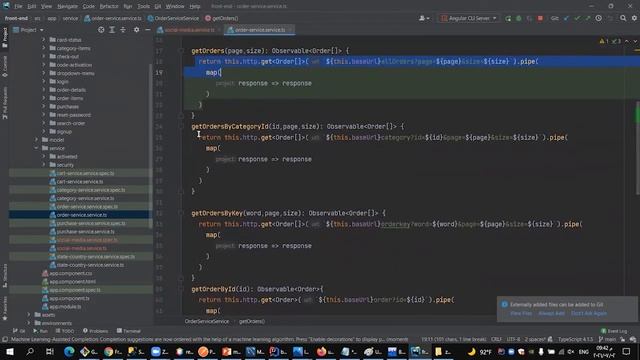640x360 pixels.
Task: Click the warning indicator in editor corner
Action: click(x=604, y=41)
